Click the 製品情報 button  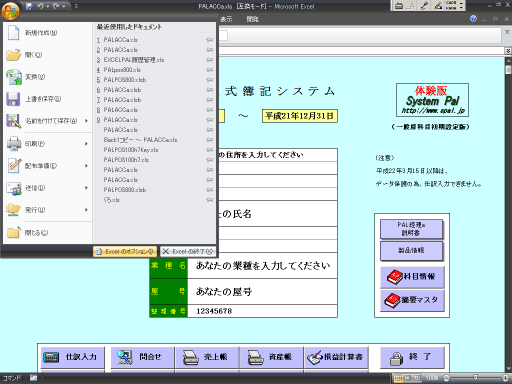[x=411, y=251]
